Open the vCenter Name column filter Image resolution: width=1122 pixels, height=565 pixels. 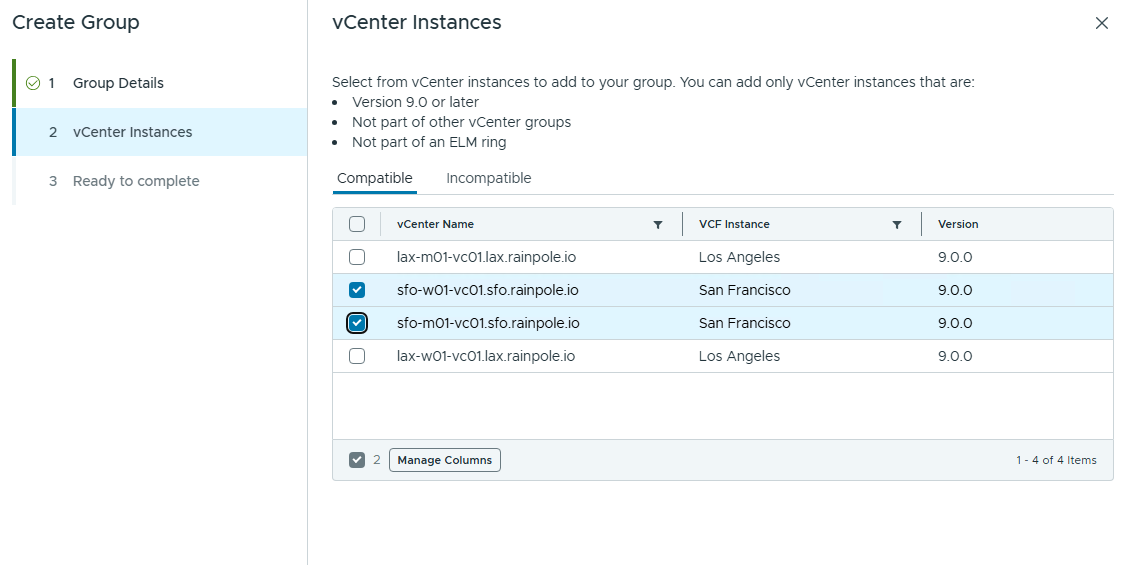pos(657,225)
